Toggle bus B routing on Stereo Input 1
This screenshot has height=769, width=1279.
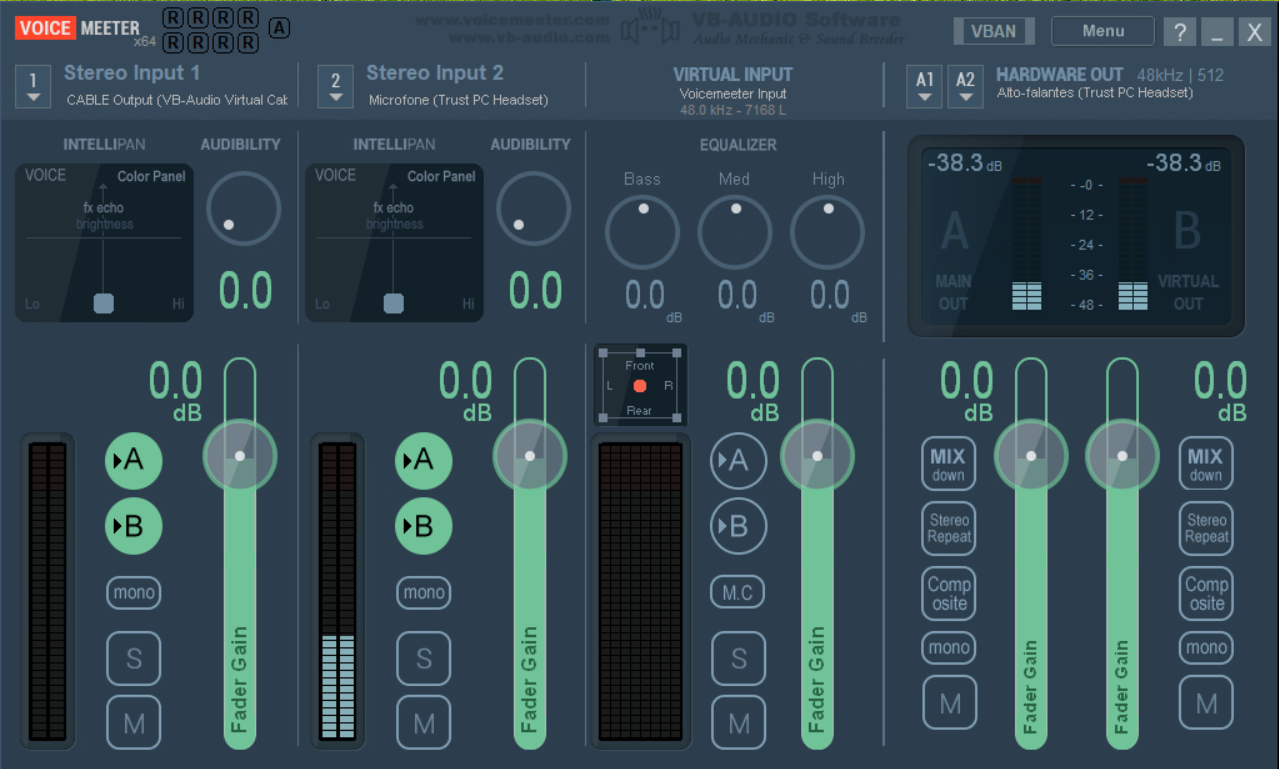click(x=133, y=526)
